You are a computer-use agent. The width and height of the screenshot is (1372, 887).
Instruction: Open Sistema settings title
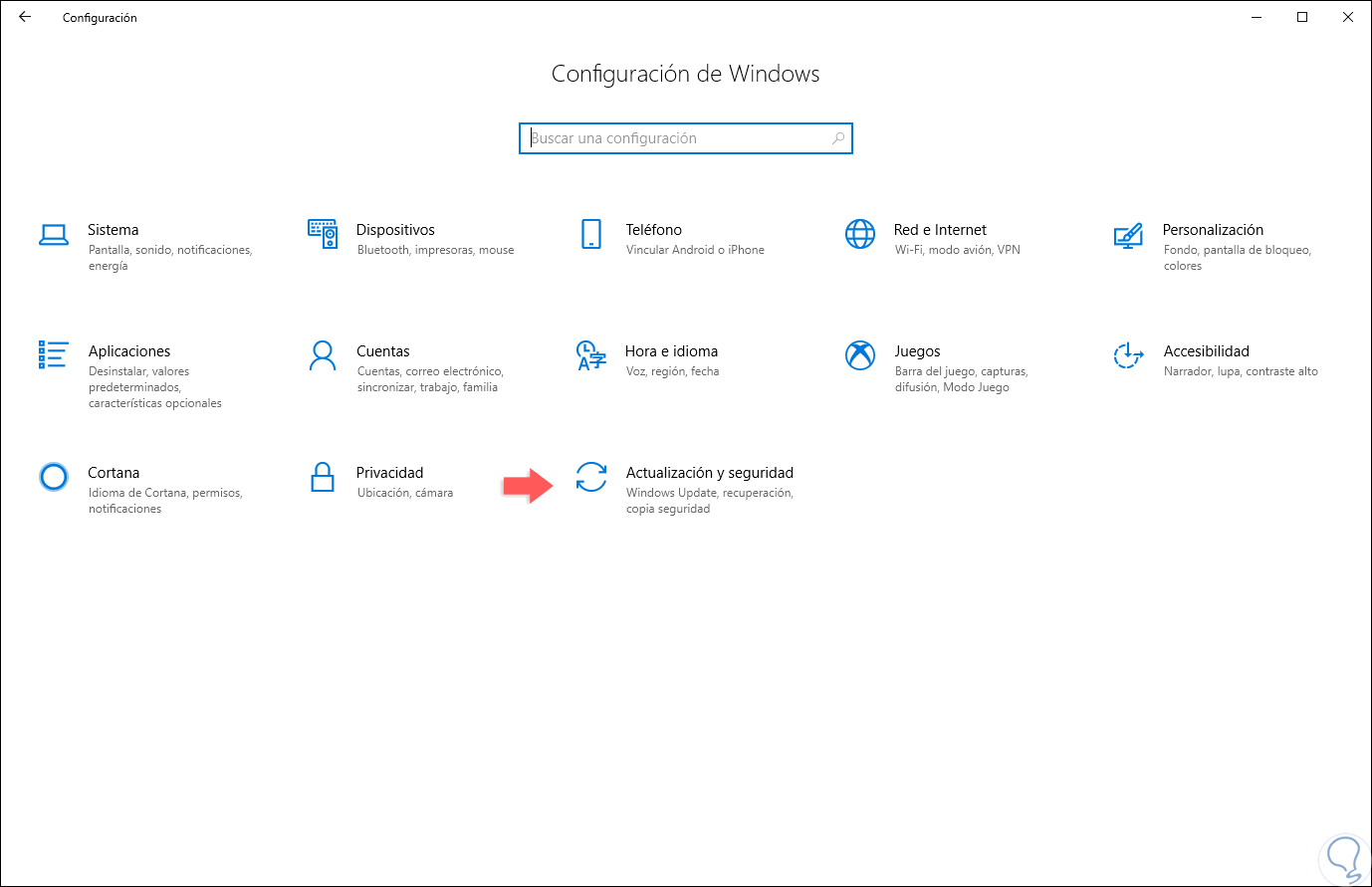(x=114, y=230)
